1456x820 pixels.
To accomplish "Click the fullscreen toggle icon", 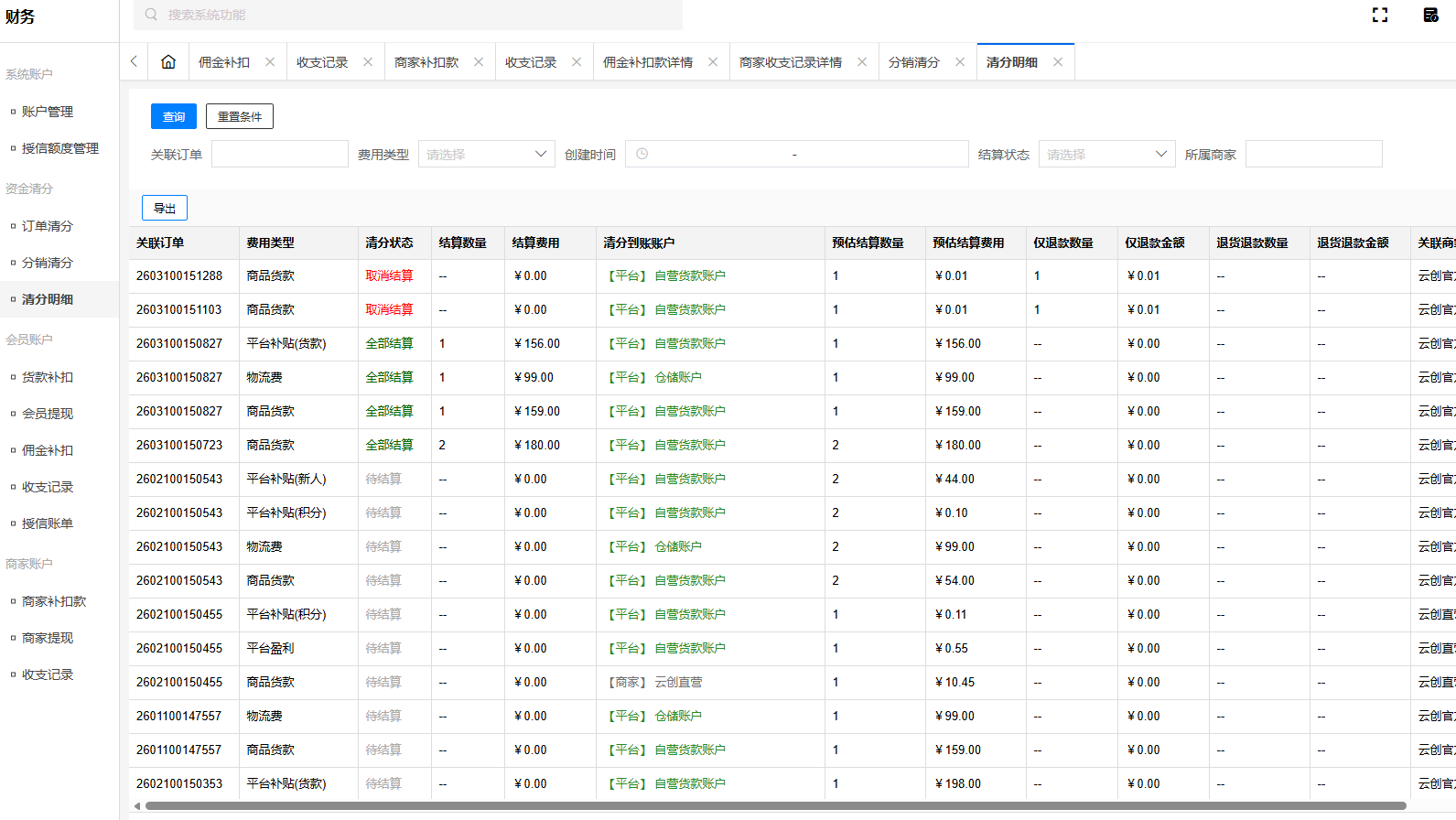I will [x=1380, y=15].
